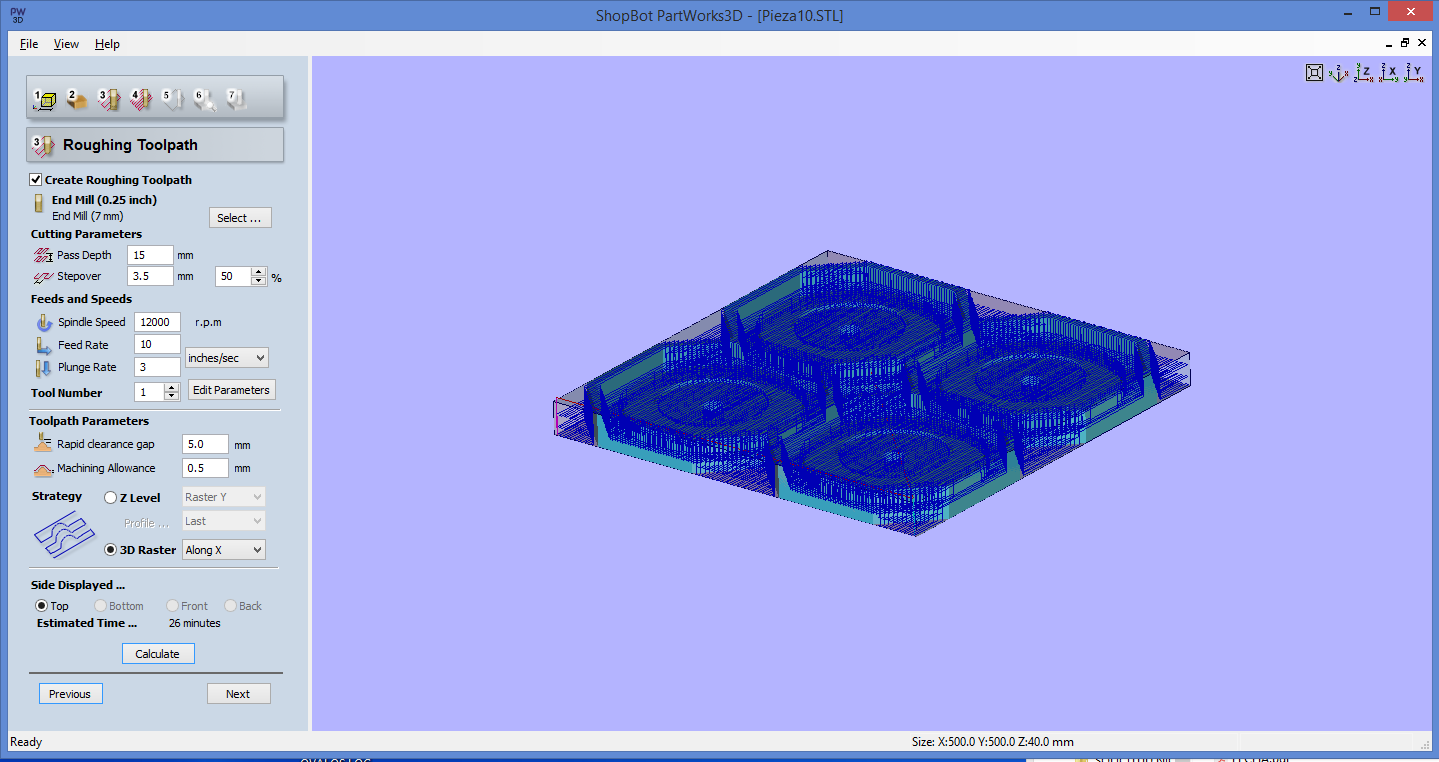
Task: Open step 6 Preview Machining icon
Action: (204, 98)
